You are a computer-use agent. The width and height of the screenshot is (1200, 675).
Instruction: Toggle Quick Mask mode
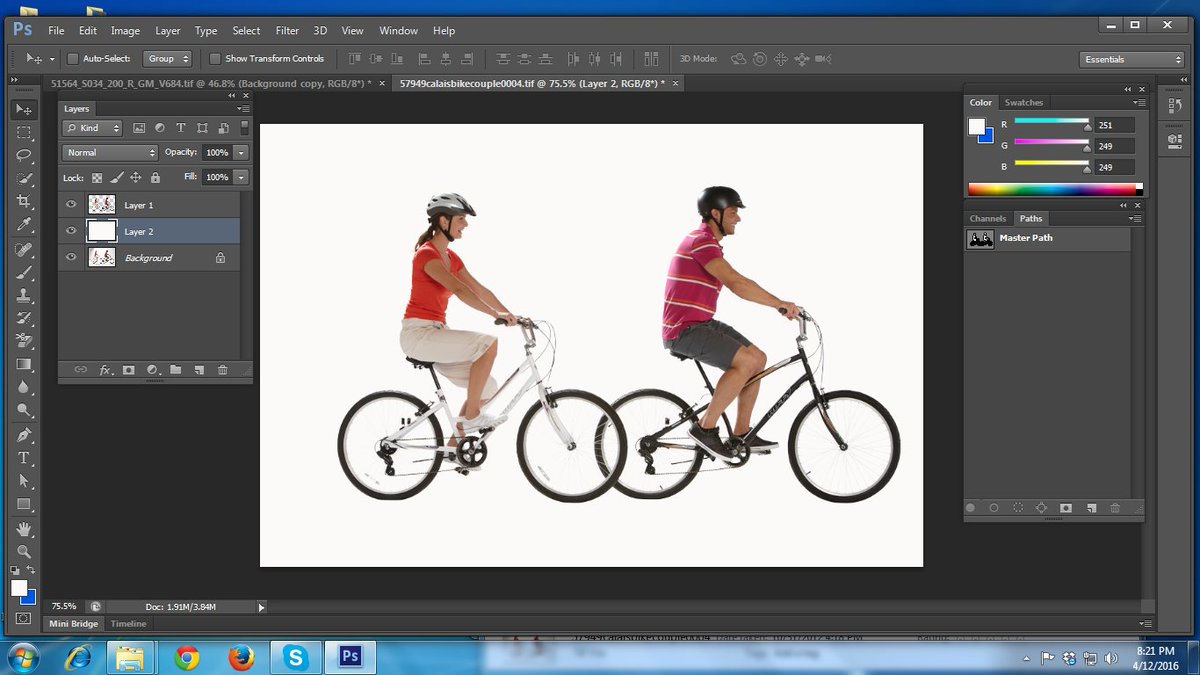click(x=24, y=620)
